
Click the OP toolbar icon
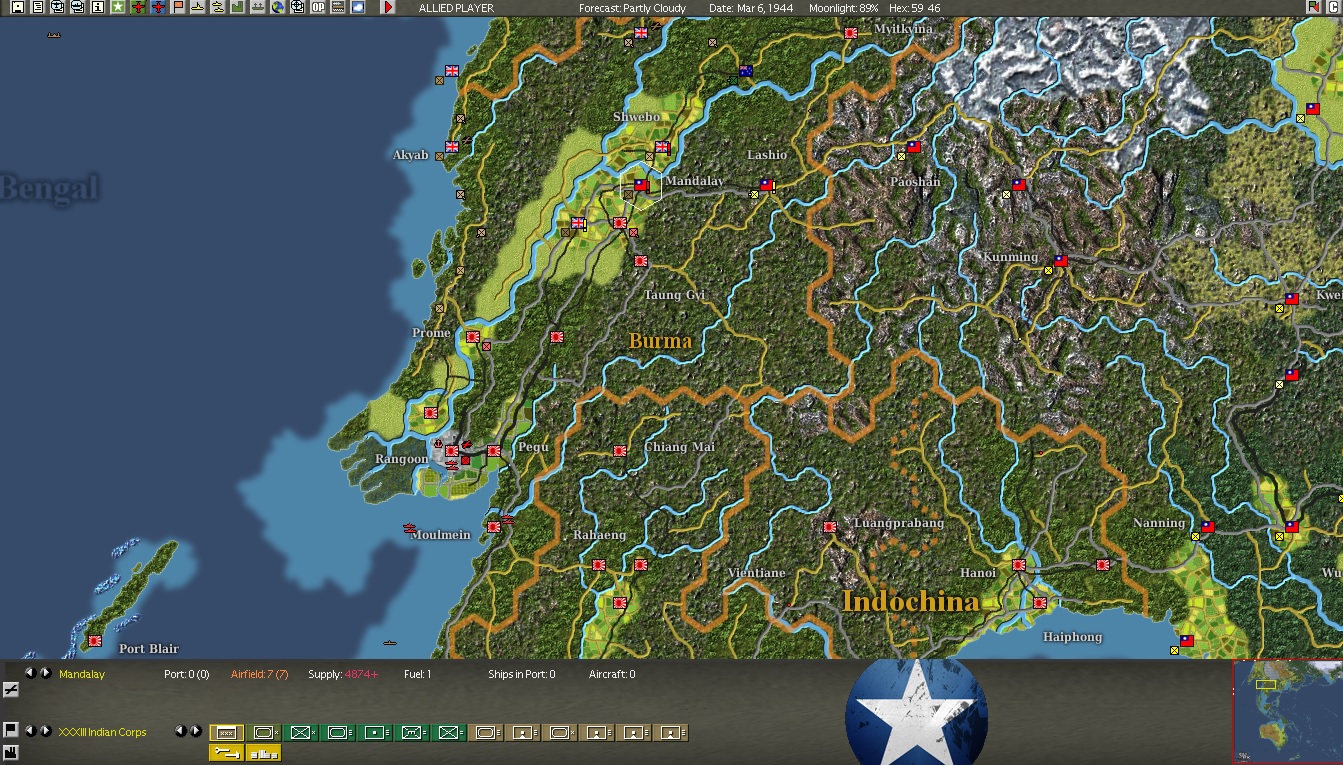point(317,7)
